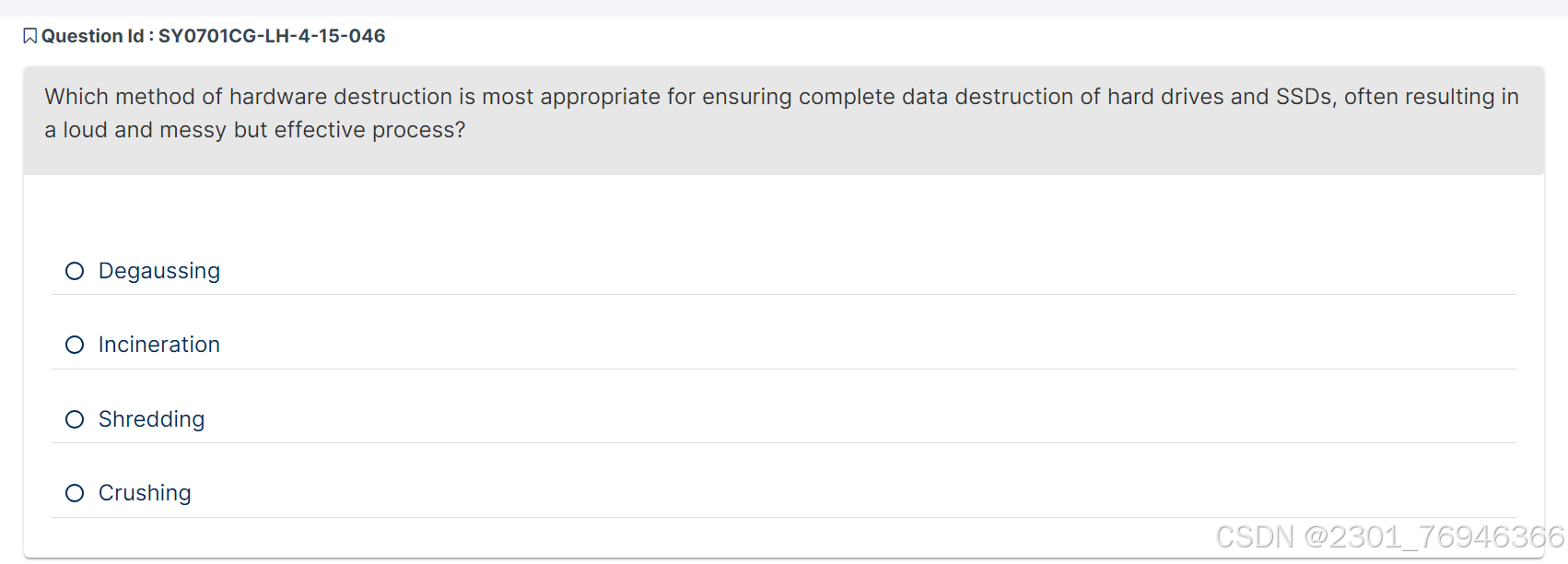
Task: Click the blank area above the Degaussing option
Action: pyautogui.click(x=783, y=214)
